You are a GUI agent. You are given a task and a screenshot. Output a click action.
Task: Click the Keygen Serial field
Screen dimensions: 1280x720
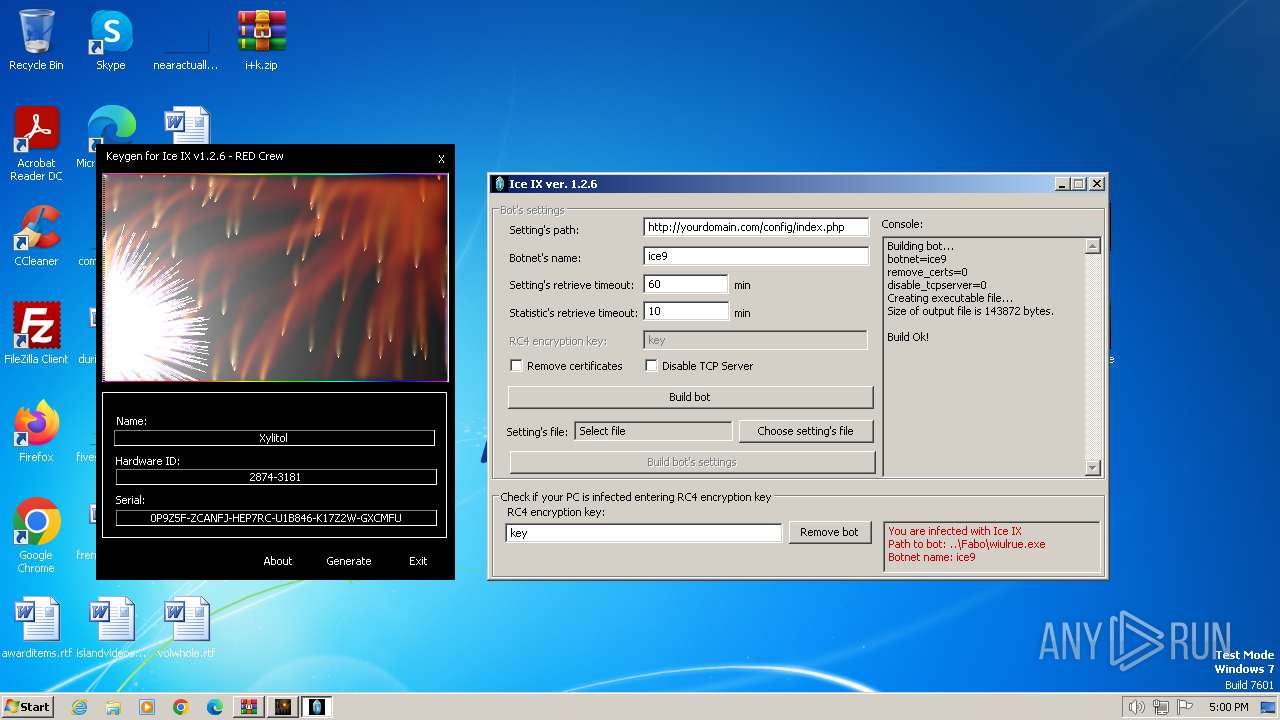coord(275,518)
